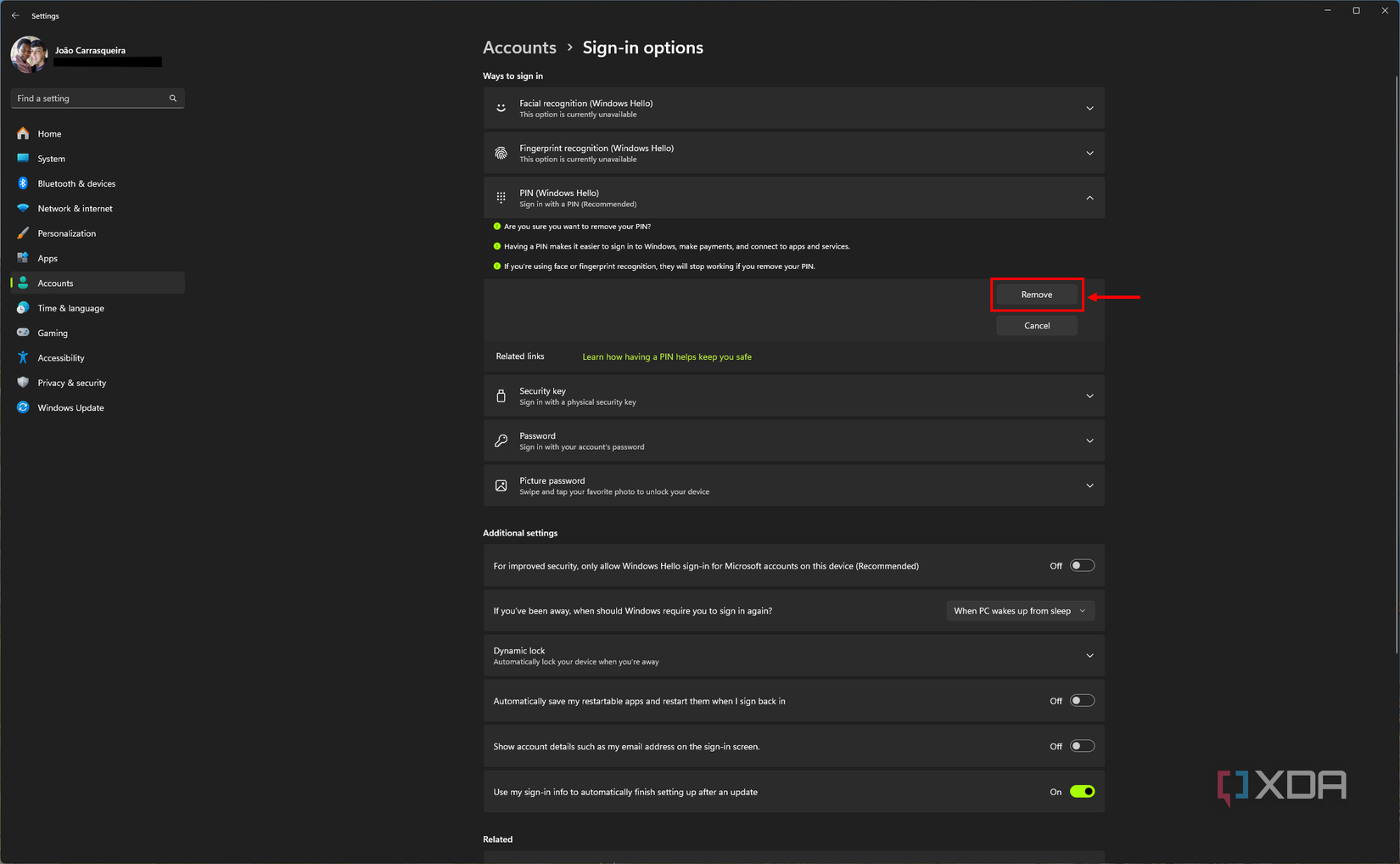The image size is (1400, 864).
Task: Click Cancel under PIN removal
Action: (1037, 326)
